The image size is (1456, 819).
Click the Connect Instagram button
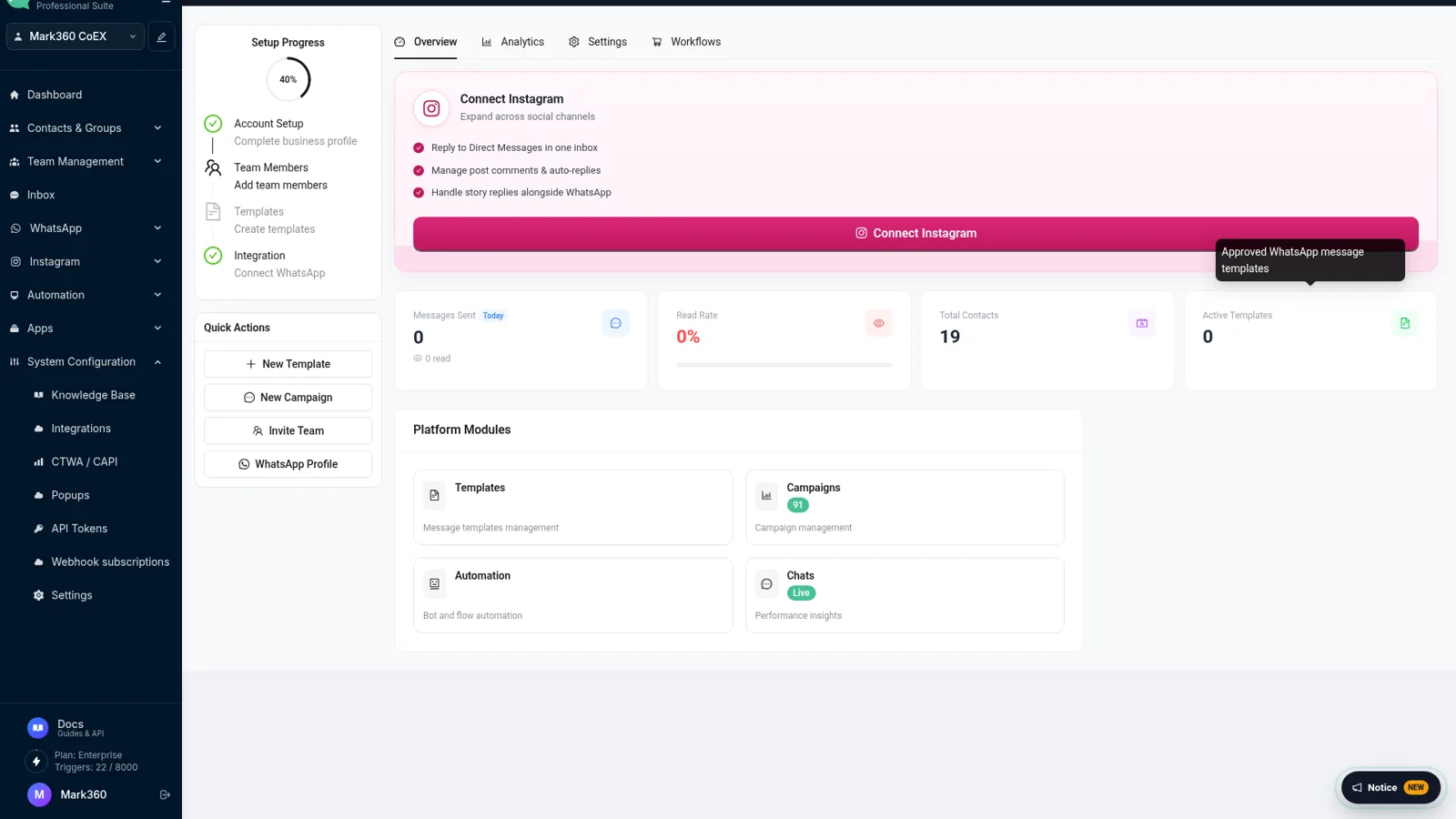click(x=915, y=234)
